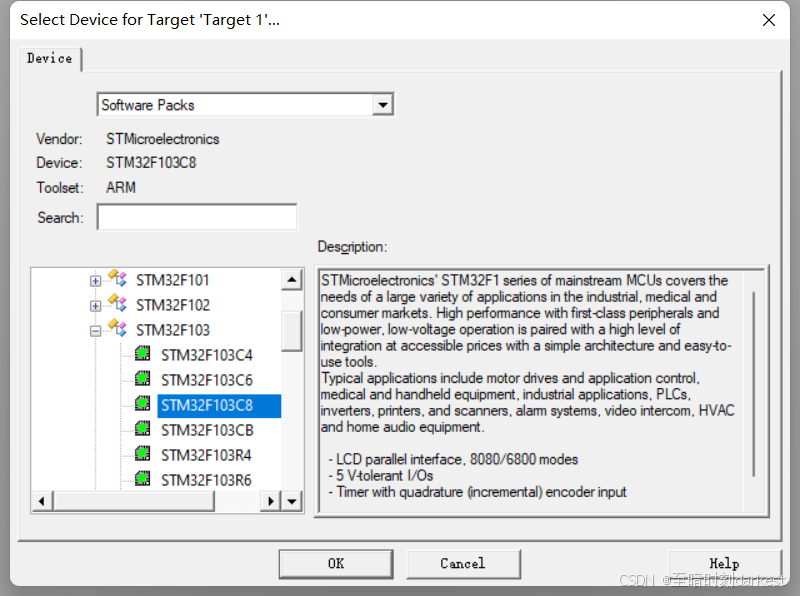The image size is (800, 596).
Task: Click the chip icon beside STM32F103R6
Action: pos(143,479)
